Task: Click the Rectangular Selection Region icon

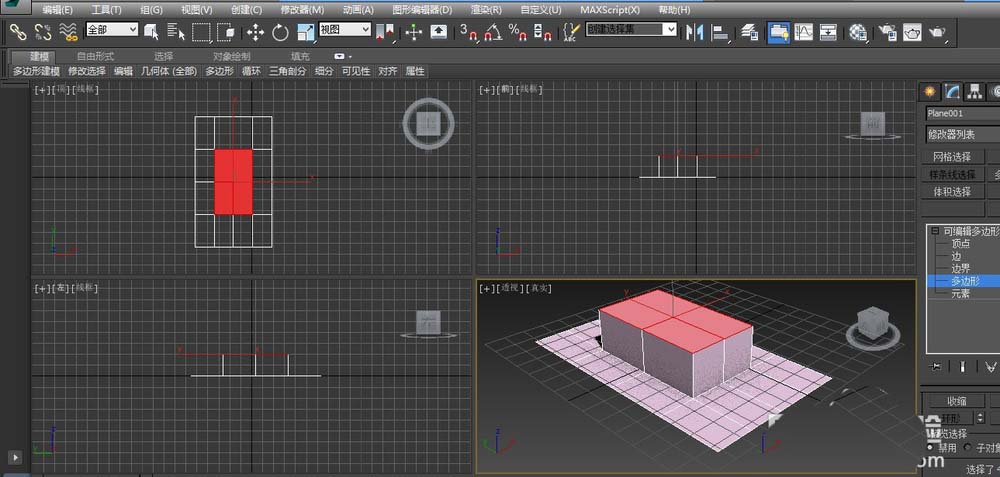Action: [201, 31]
